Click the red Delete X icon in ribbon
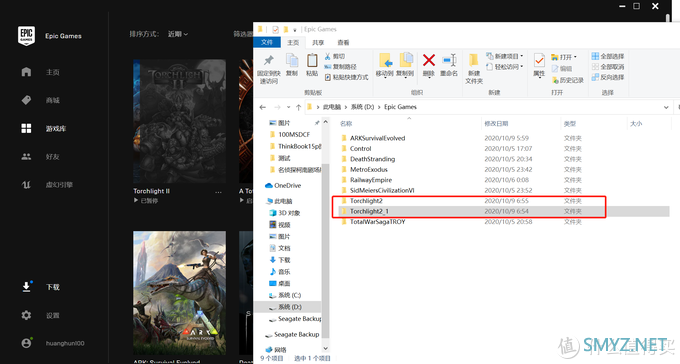The width and height of the screenshot is (680, 364). [429, 60]
